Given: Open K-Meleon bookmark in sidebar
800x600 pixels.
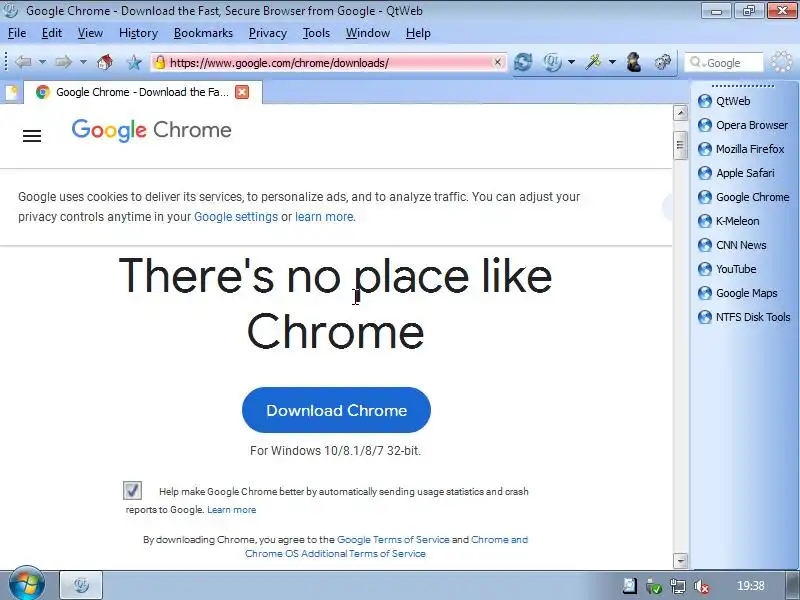Looking at the screenshot, I should point(729,221).
